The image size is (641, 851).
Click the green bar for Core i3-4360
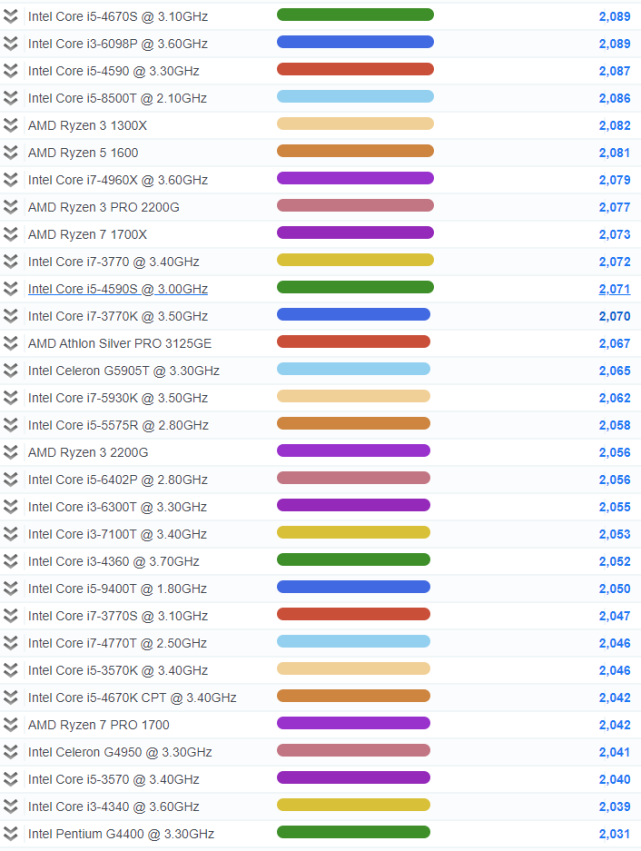(x=353, y=560)
